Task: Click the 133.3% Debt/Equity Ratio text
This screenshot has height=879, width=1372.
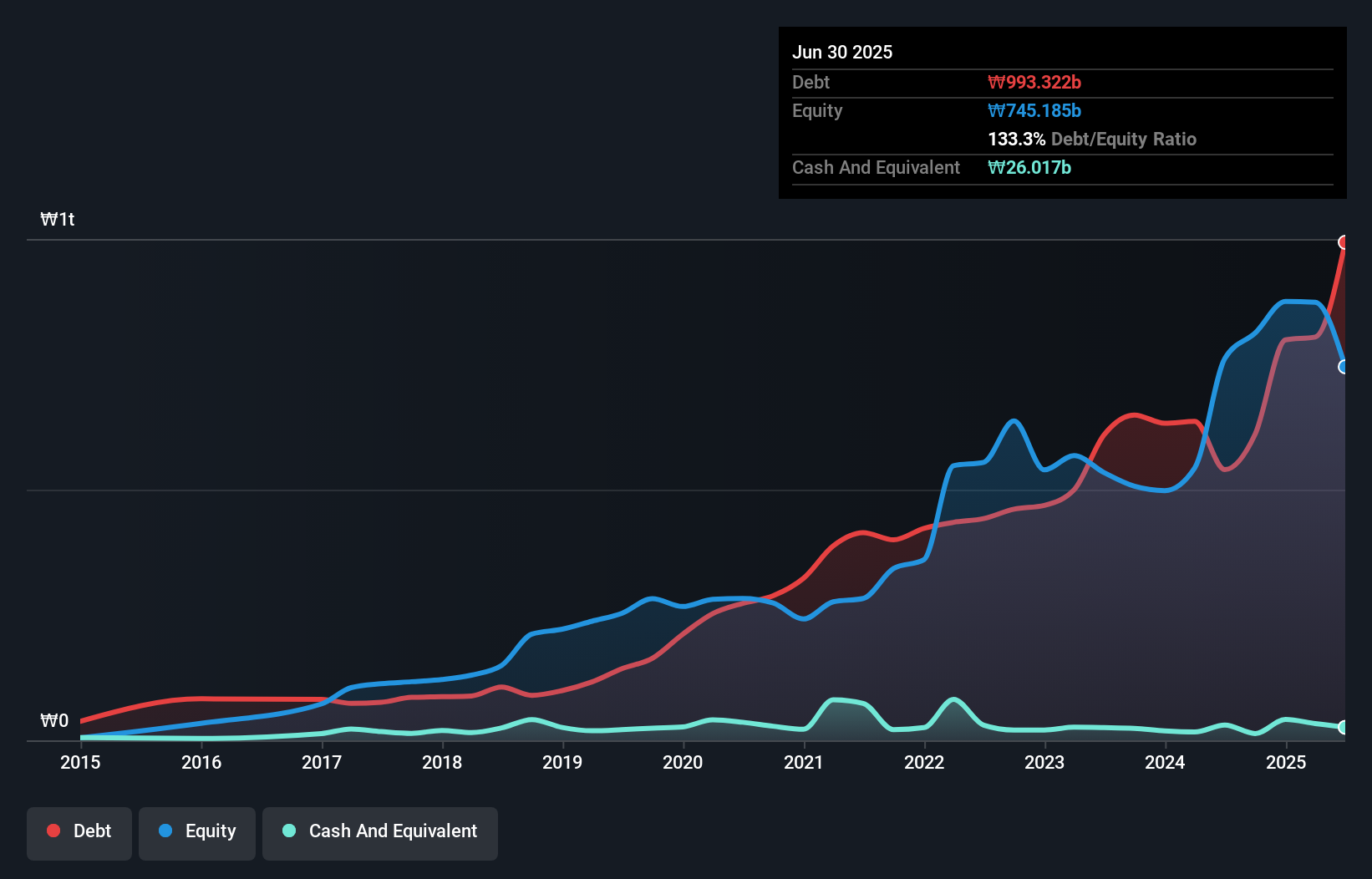Action: (1092, 139)
